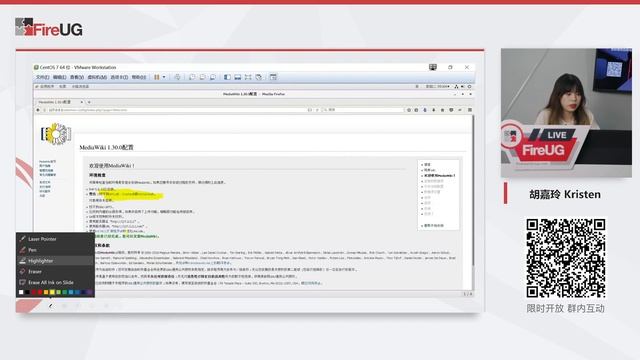Choose Erase All Ink on Slide

pos(56,282)
